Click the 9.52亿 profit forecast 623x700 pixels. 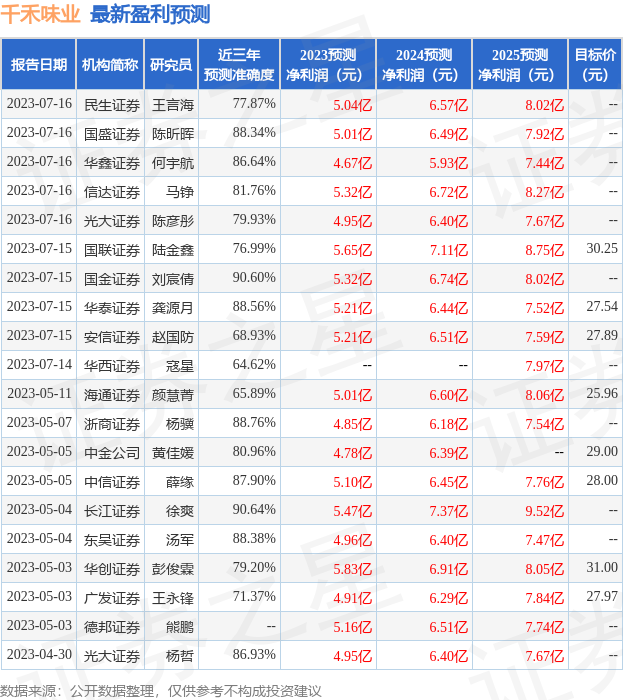[x=544, y=512]
